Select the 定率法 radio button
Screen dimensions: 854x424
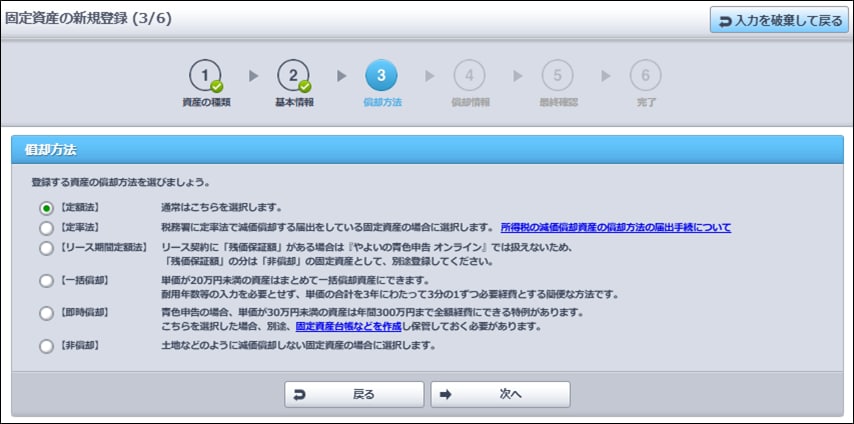(46, 227)
